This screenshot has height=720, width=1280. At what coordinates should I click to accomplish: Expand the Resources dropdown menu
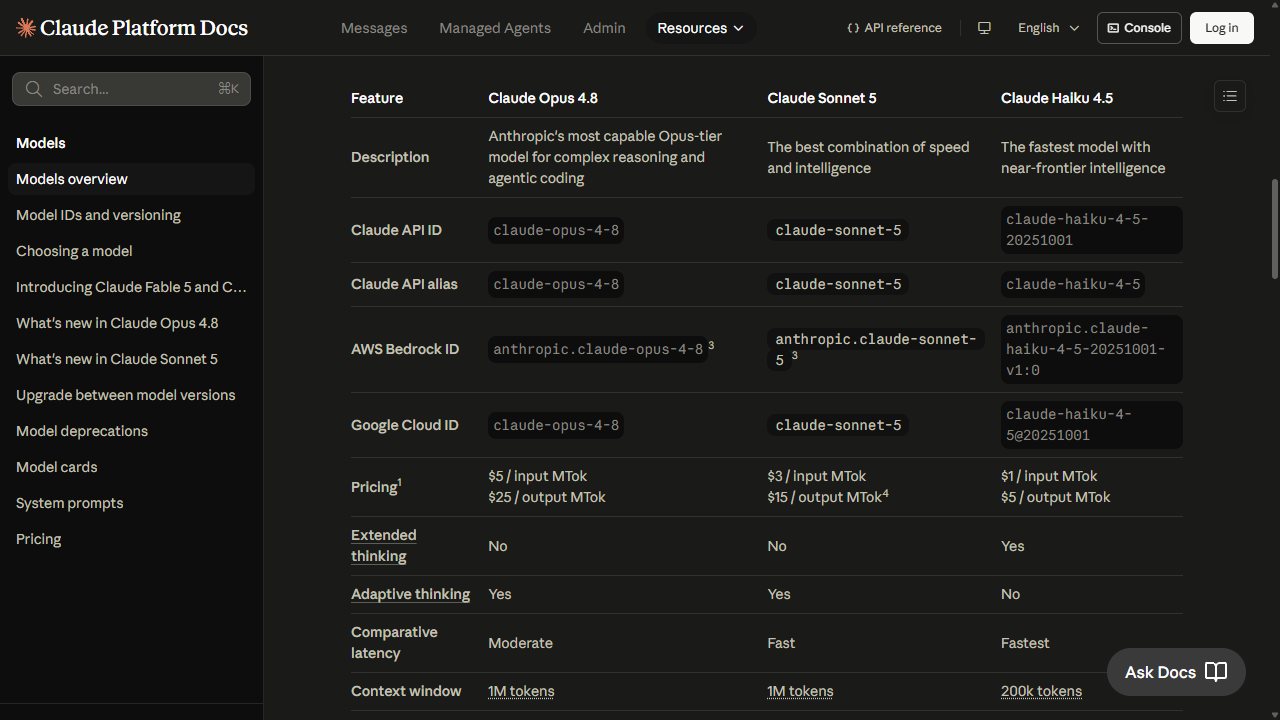click(701, 28)
